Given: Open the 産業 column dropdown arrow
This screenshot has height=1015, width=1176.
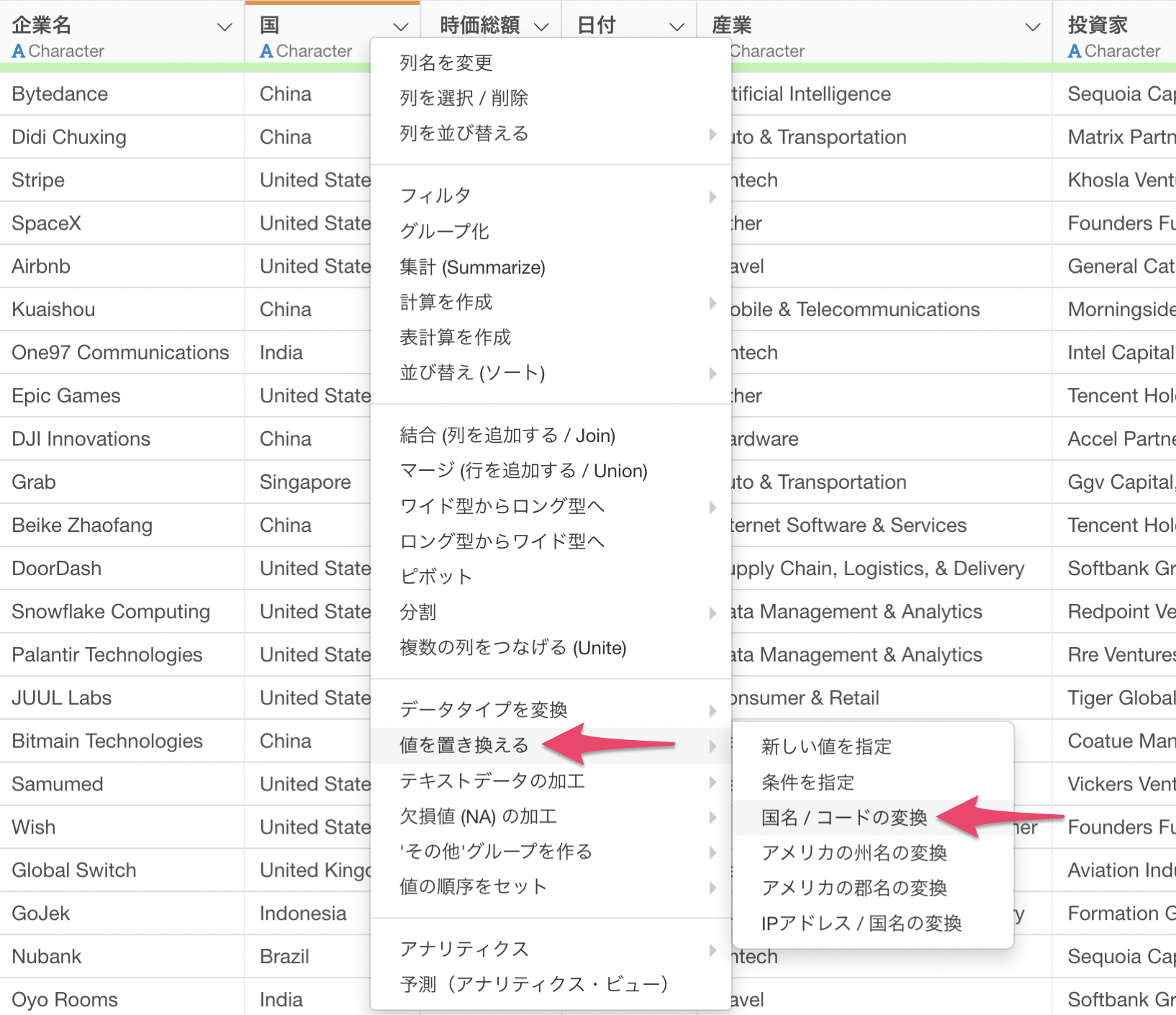Looking at the screenshot, I should (1033, 27).
